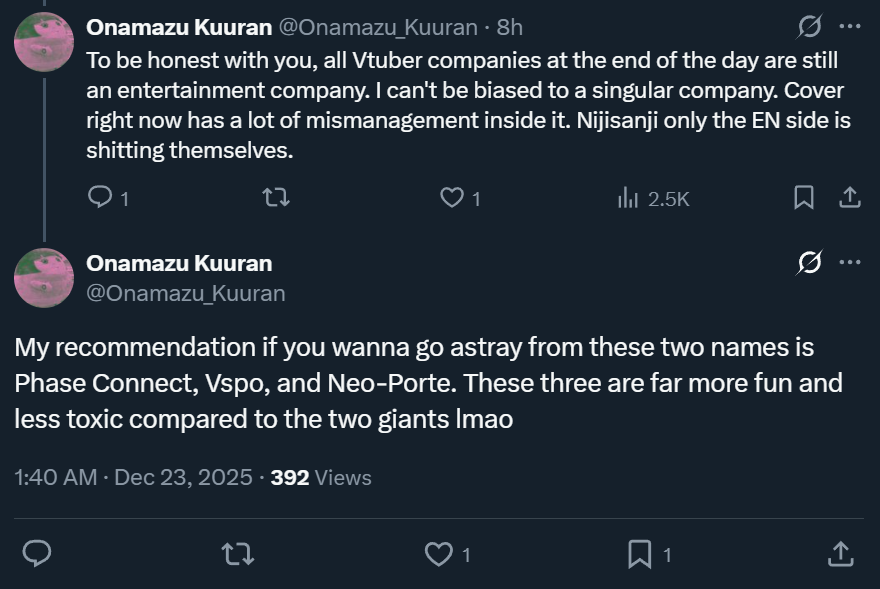Click the main tweet's profile avatar
The height and width of the screenshot is (589, 880).
tap(44, 277)
